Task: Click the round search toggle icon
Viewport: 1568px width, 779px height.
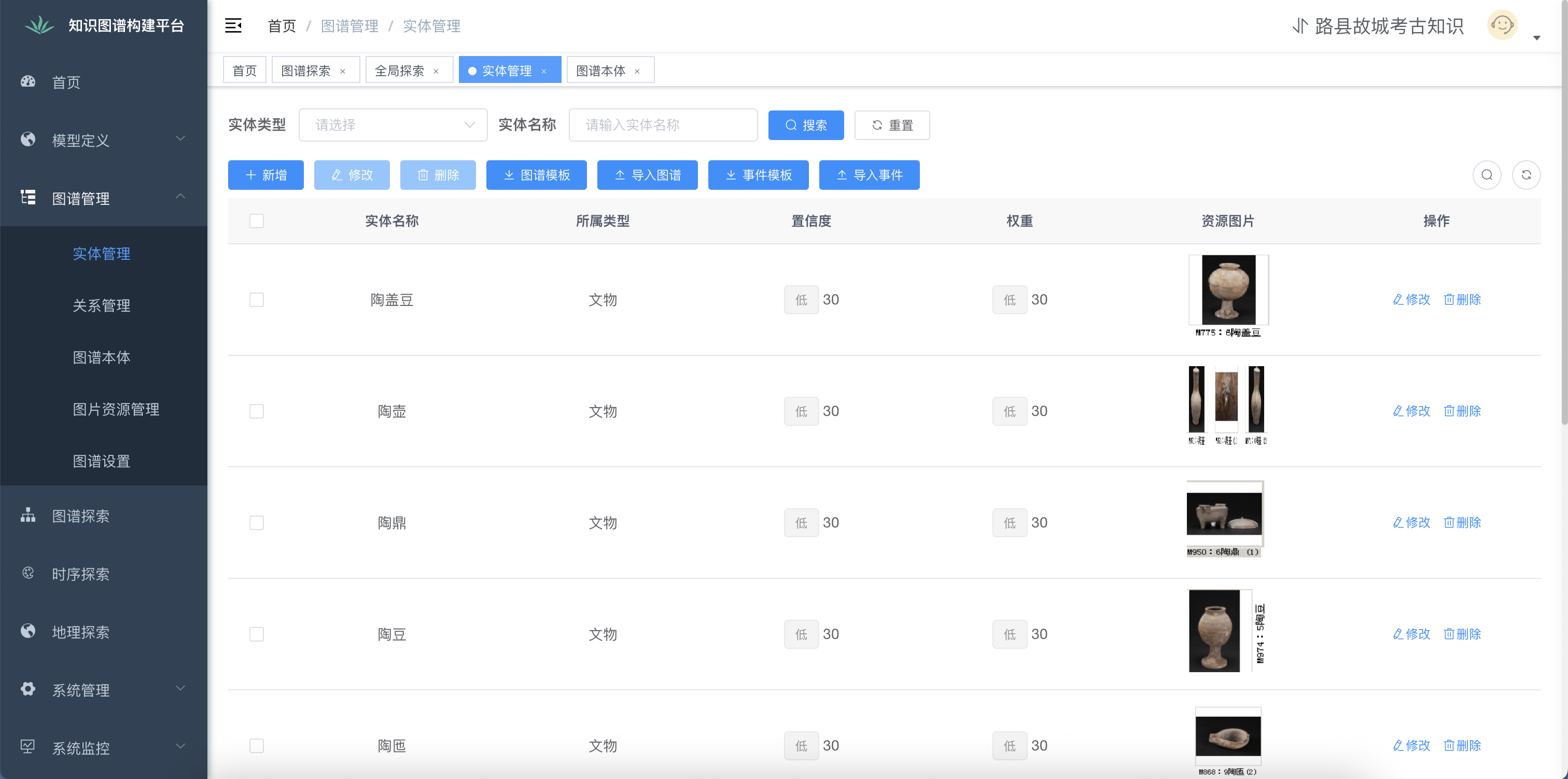Action: [x=1487, y=175]
